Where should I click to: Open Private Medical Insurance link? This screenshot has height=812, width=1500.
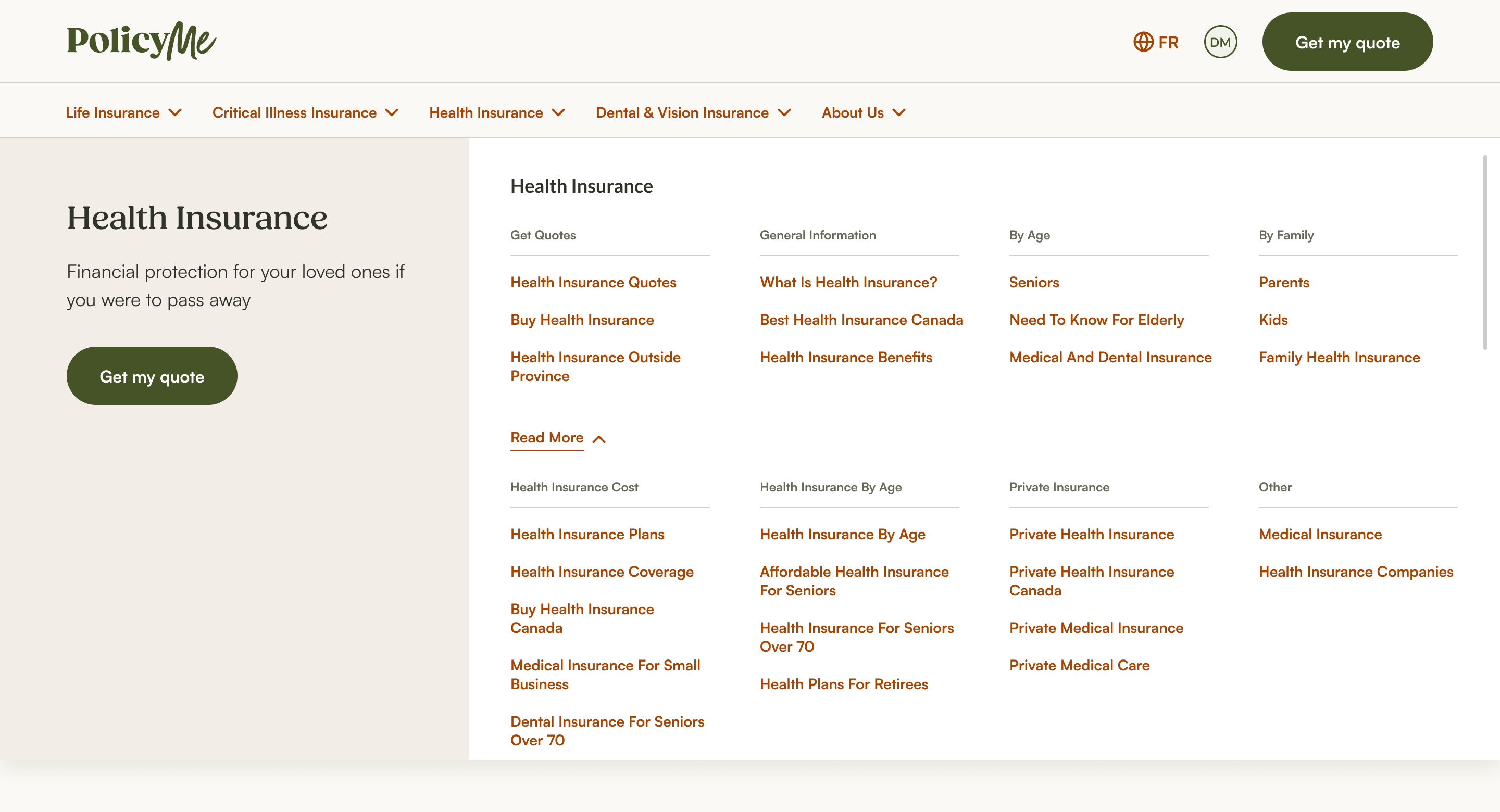pyautogui.click(x=1096, y=628)
